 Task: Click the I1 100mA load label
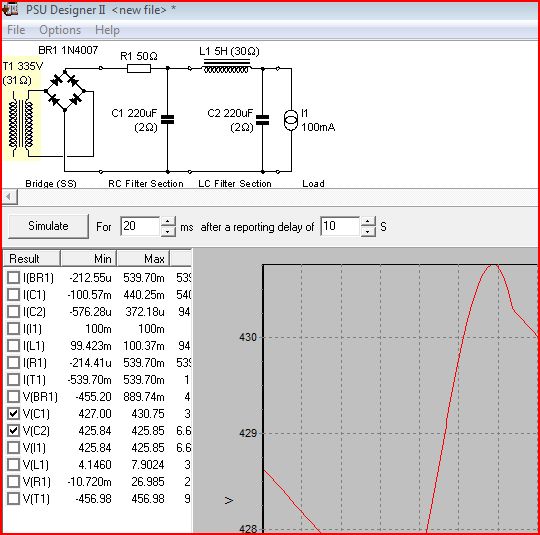click(318, 120)
